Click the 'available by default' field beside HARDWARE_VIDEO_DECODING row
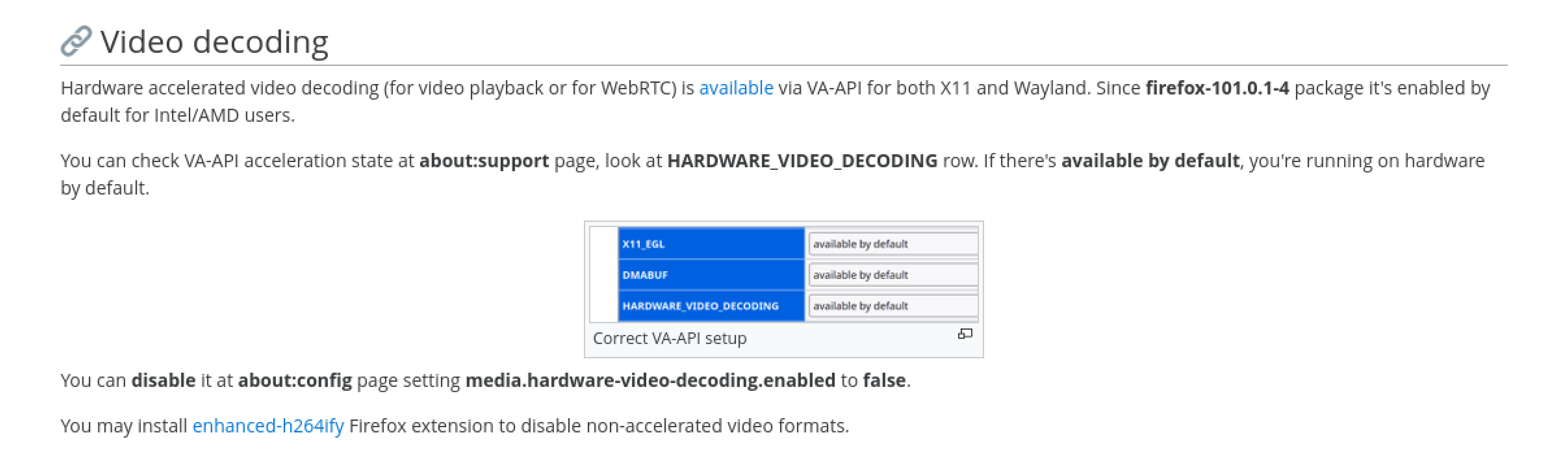Screen dimensions: 1568x458 893,306
